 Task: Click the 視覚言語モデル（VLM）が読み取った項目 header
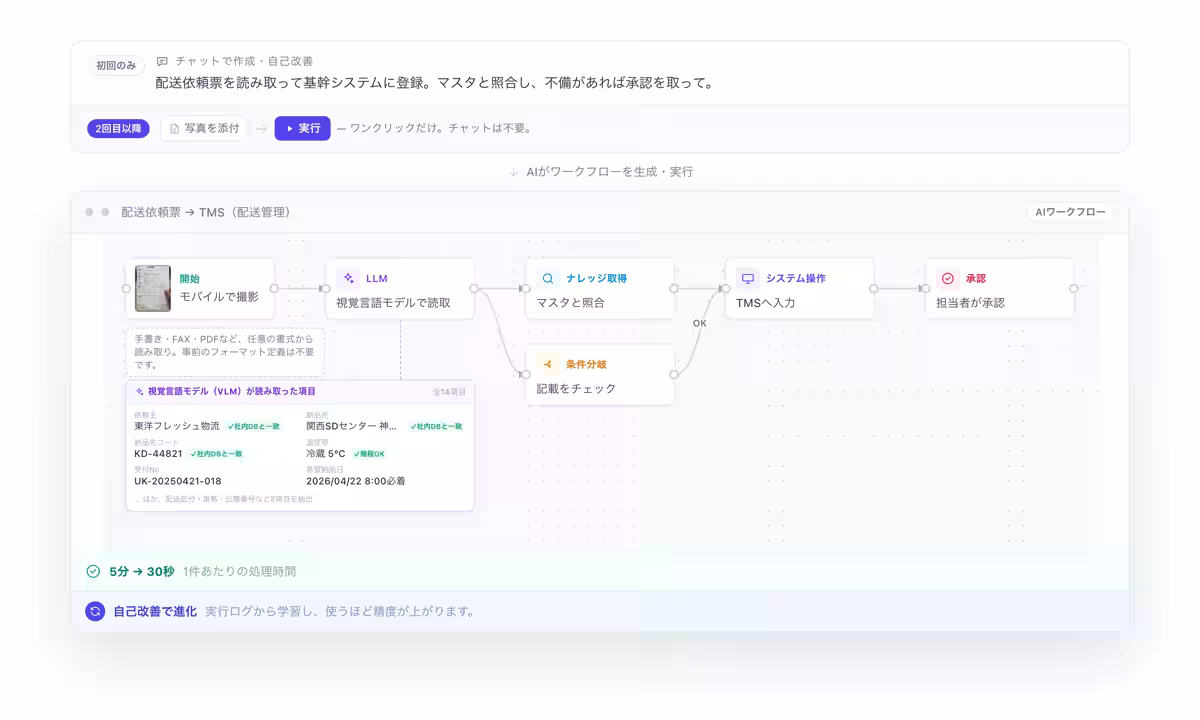point(231,392)
